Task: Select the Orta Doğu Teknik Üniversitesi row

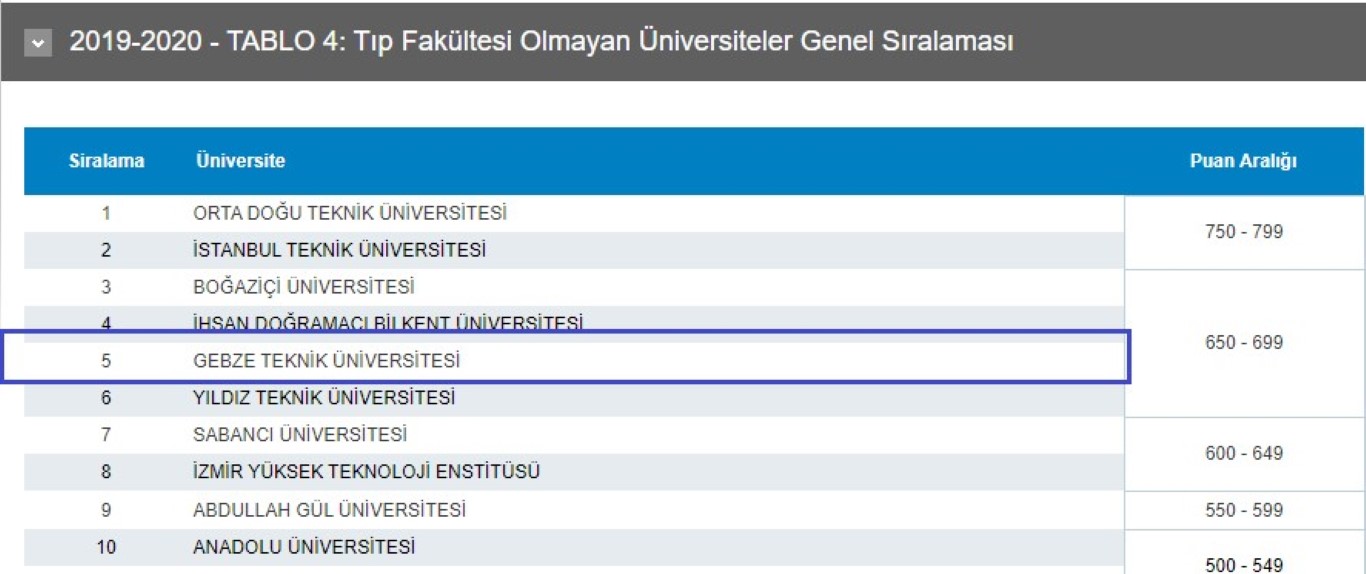Action: point(574,213)
